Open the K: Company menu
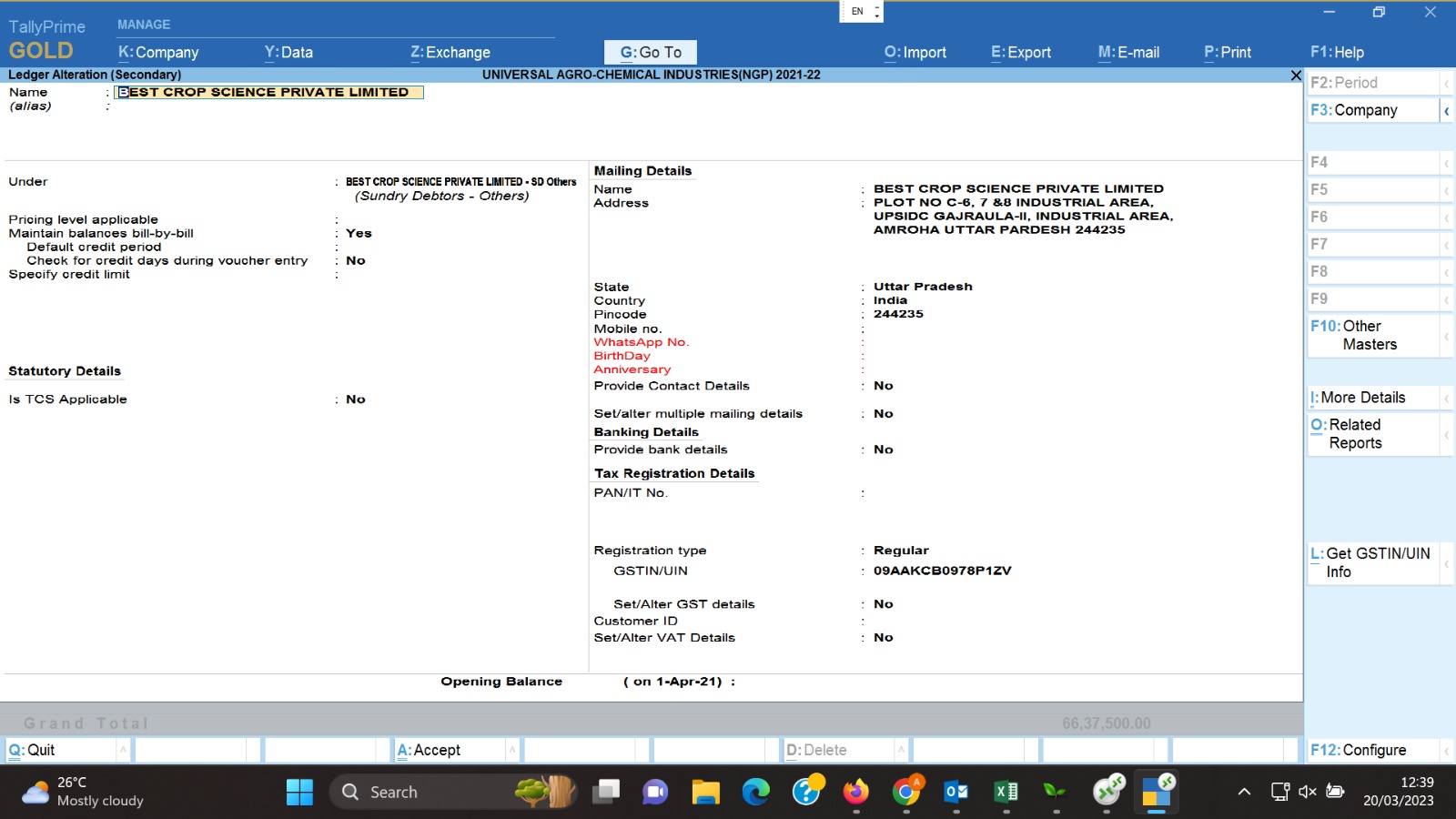Image resolution: width=1456 pixels, height=819 pixels. point(158,53)
